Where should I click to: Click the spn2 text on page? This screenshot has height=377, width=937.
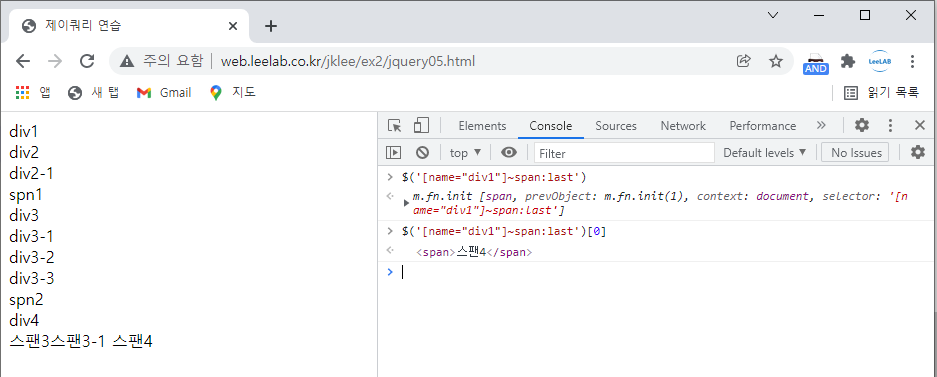pos(26,299)
